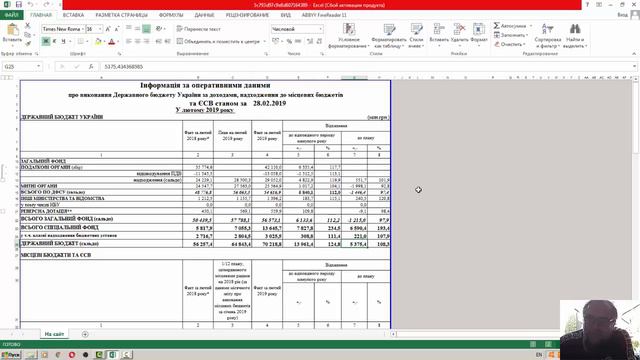Click the Save icon in quick access toolbar

pyautogui.click(x=19, y=4)
